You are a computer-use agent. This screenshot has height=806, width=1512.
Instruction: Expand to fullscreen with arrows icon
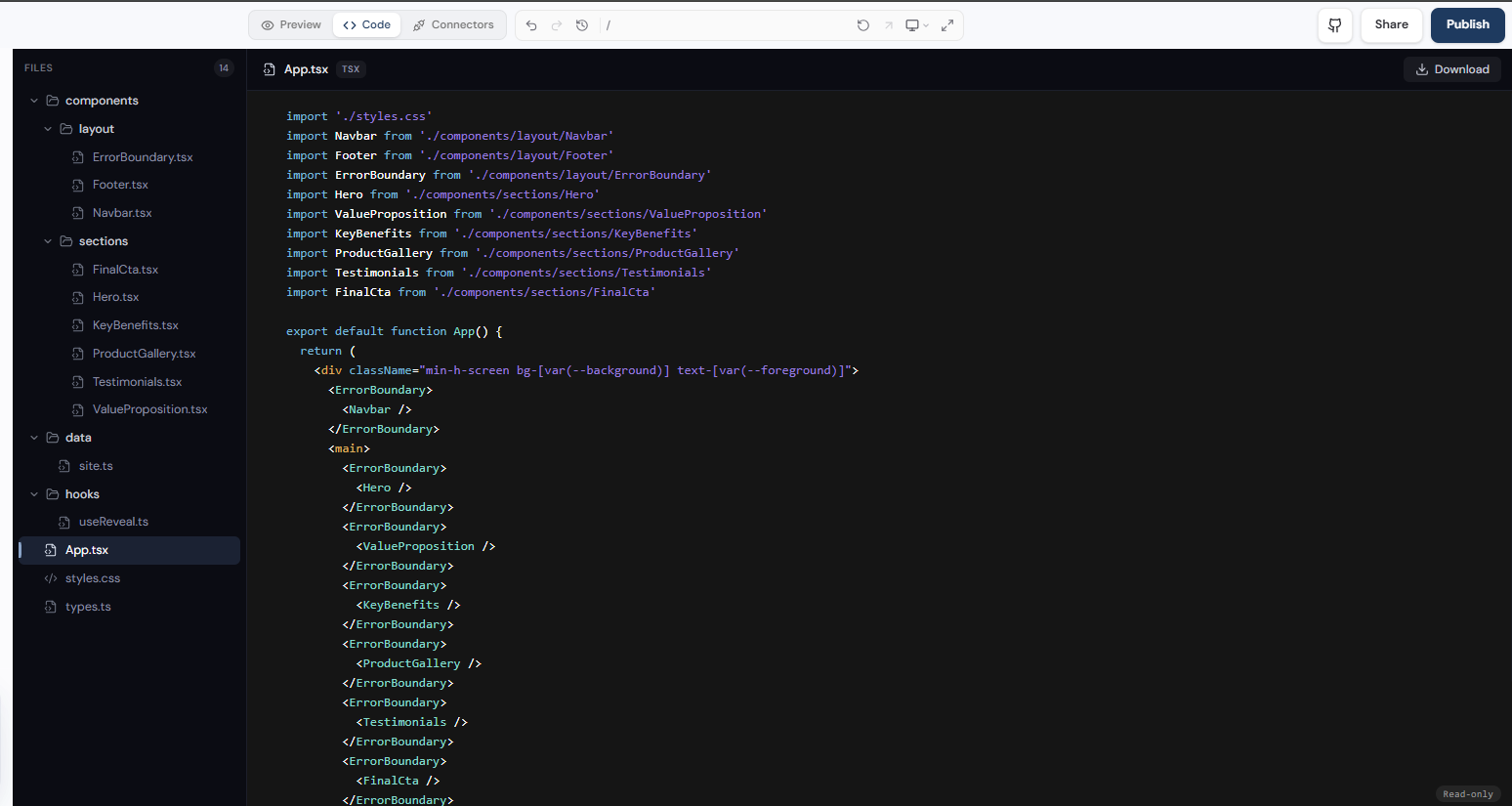click(947, 25)
